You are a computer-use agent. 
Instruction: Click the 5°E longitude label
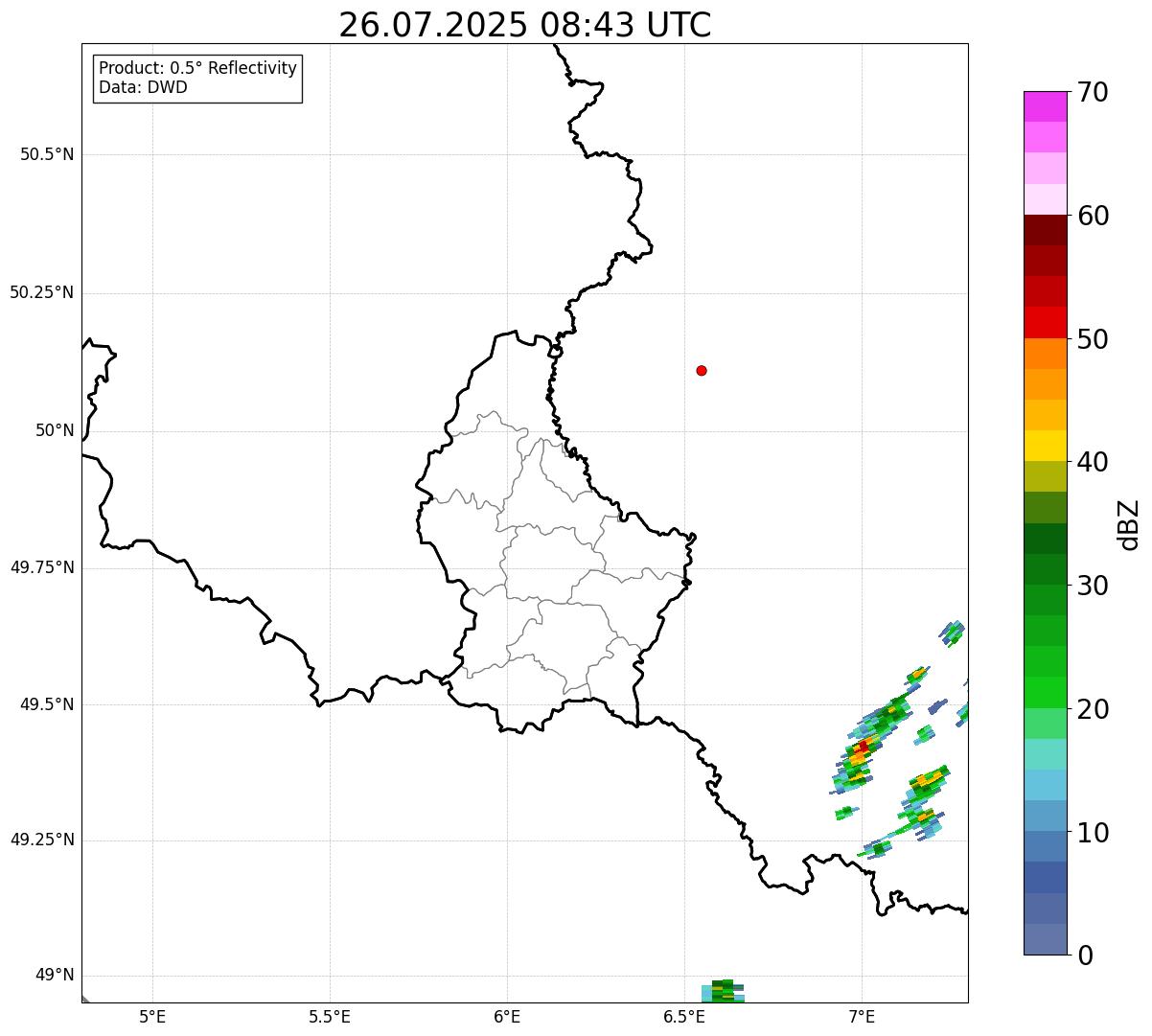click(152, 1017)
